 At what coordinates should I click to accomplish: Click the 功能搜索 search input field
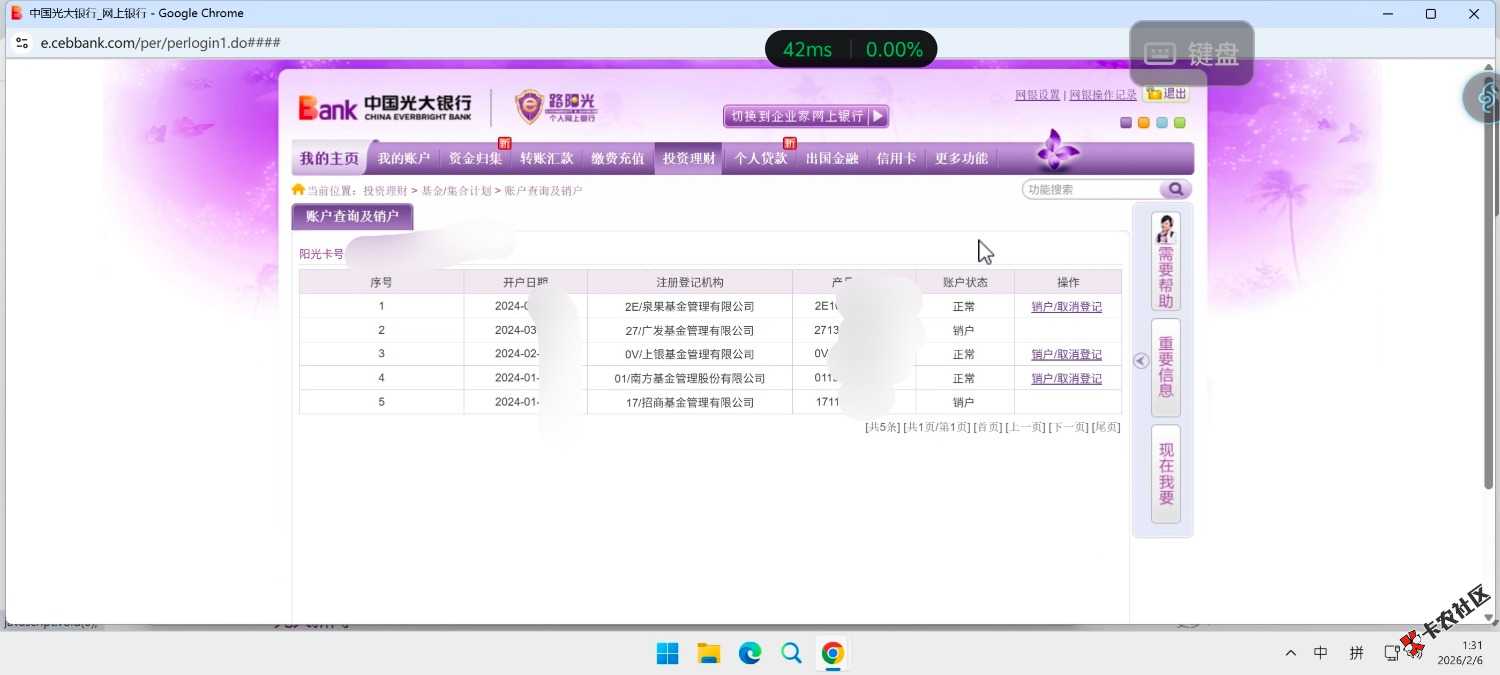point(1091,190)
